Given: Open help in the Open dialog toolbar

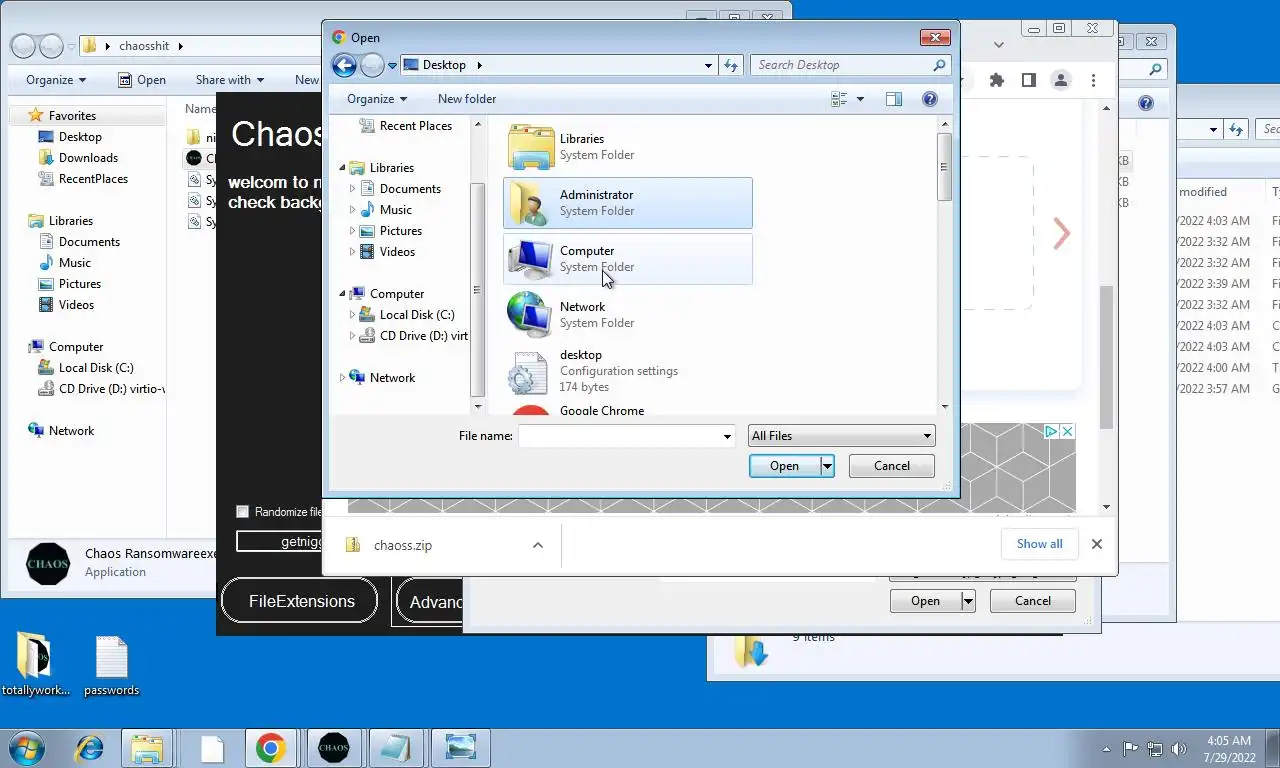Looking at the screenshot, I should (x=930, y=99).
